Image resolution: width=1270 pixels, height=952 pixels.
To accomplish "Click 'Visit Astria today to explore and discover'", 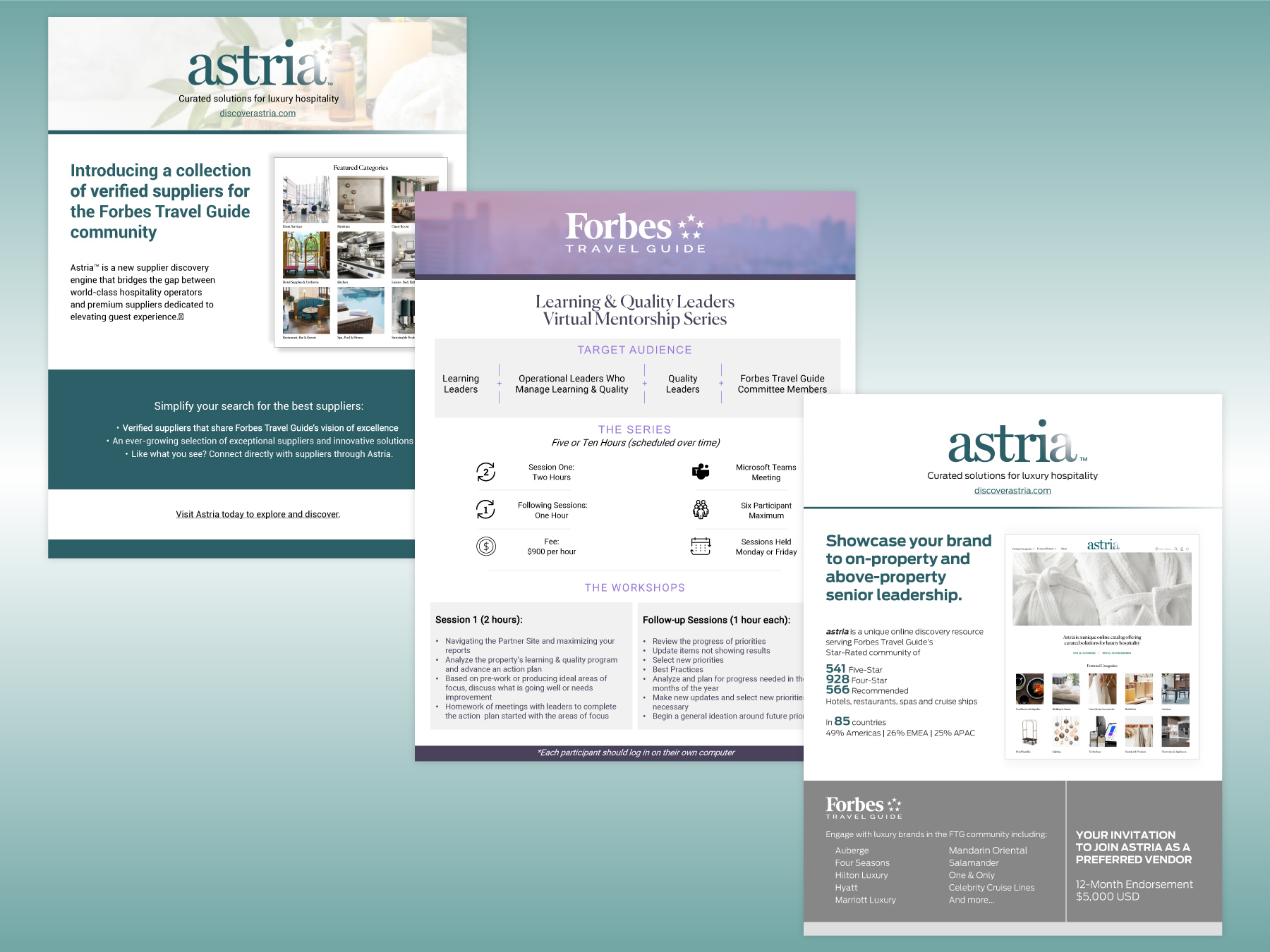I will [258, 514].
